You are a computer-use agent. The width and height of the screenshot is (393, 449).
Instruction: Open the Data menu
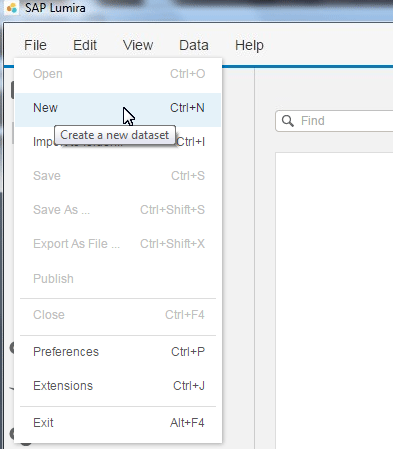(194, 45)
